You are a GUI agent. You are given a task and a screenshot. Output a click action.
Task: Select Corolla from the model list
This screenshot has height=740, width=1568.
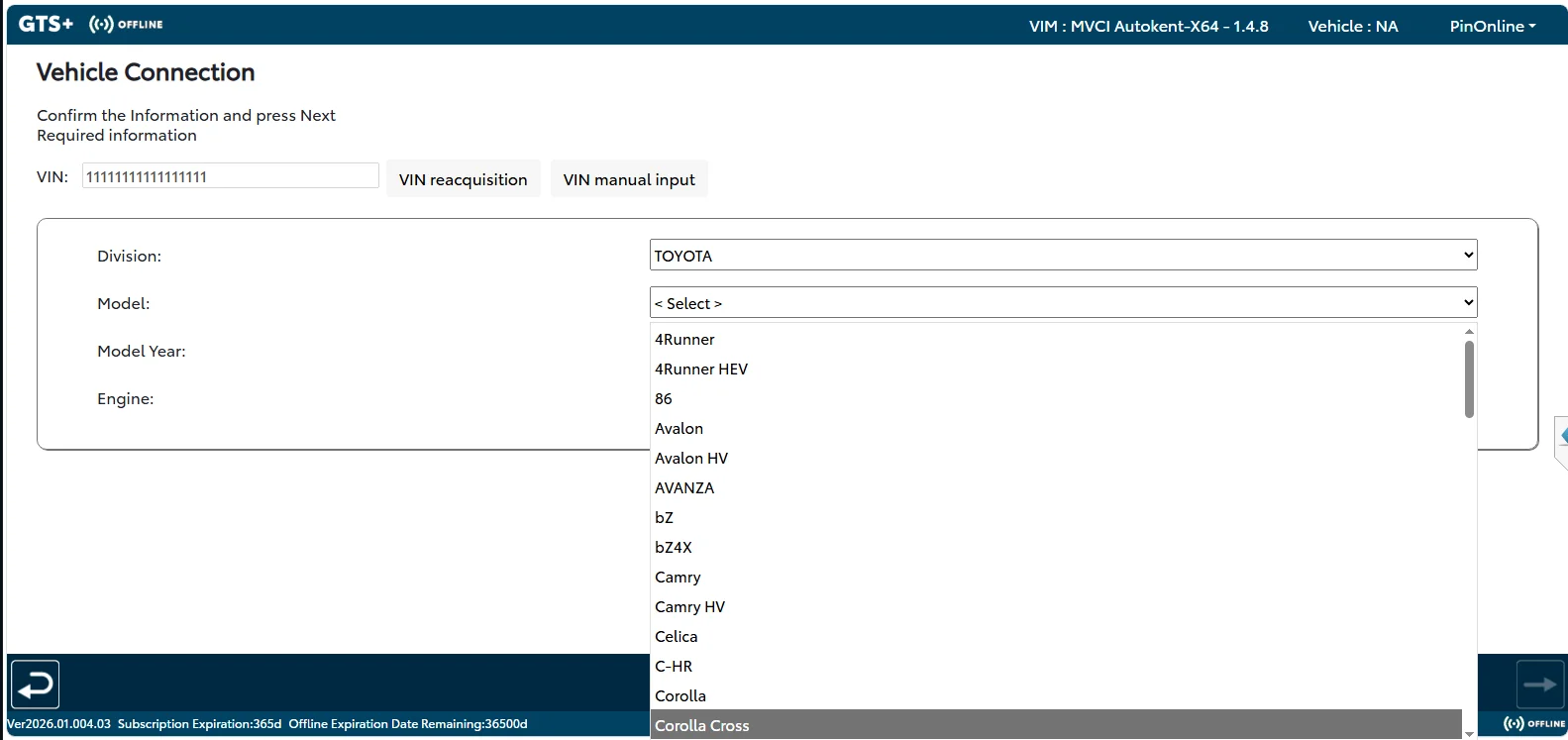[1056, 695]
